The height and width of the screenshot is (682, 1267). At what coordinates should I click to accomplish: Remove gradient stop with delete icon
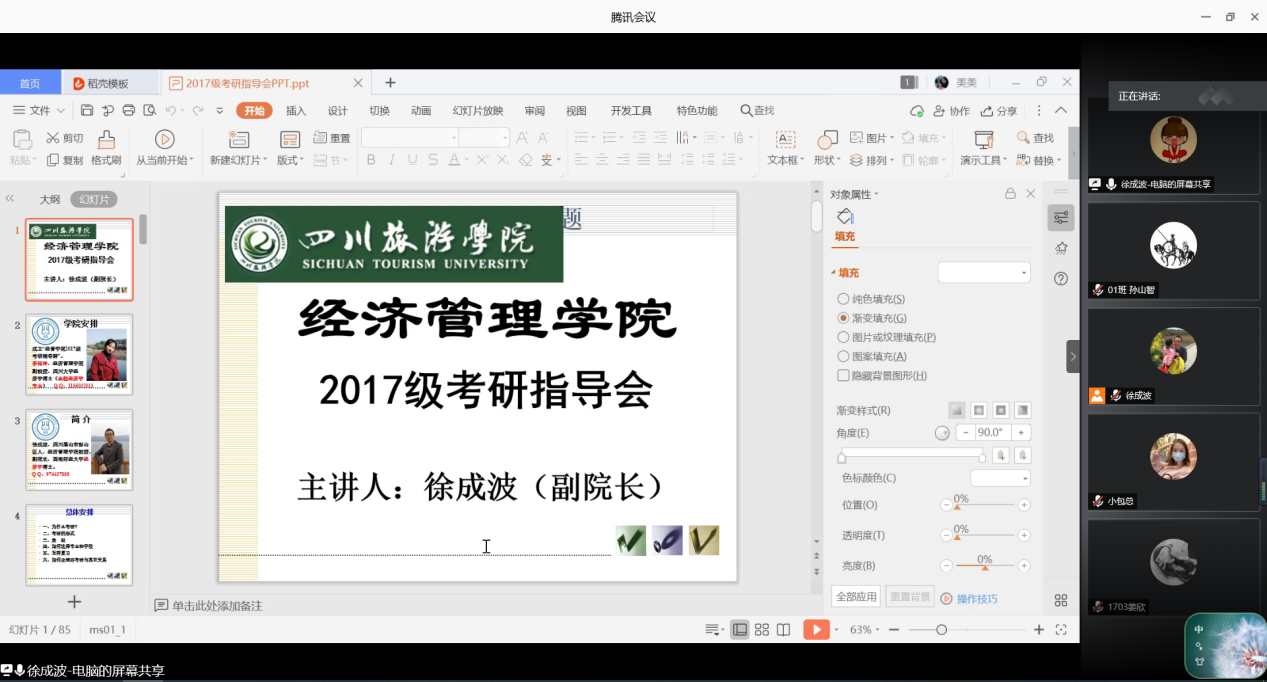tap(1022, 455)
